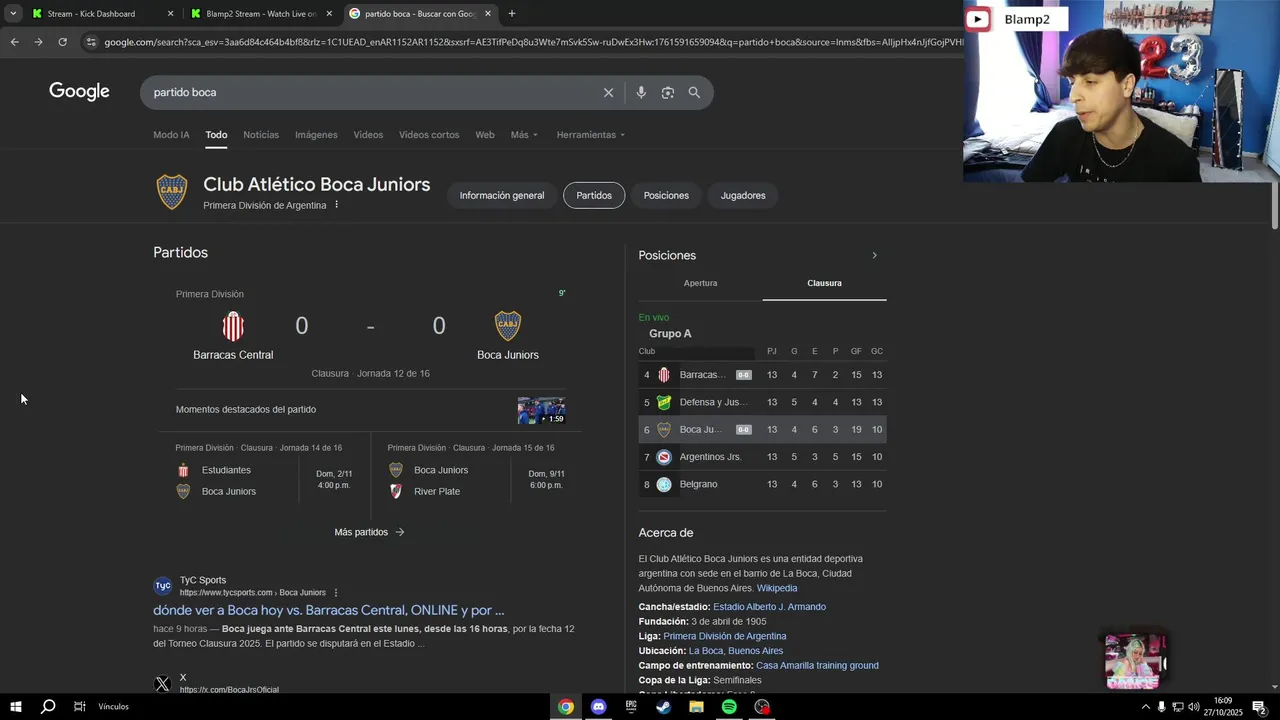Expand the Herramientas tools dropdown
The height and width of the screenshot is (720, 1280).
(x=590, y=135)
